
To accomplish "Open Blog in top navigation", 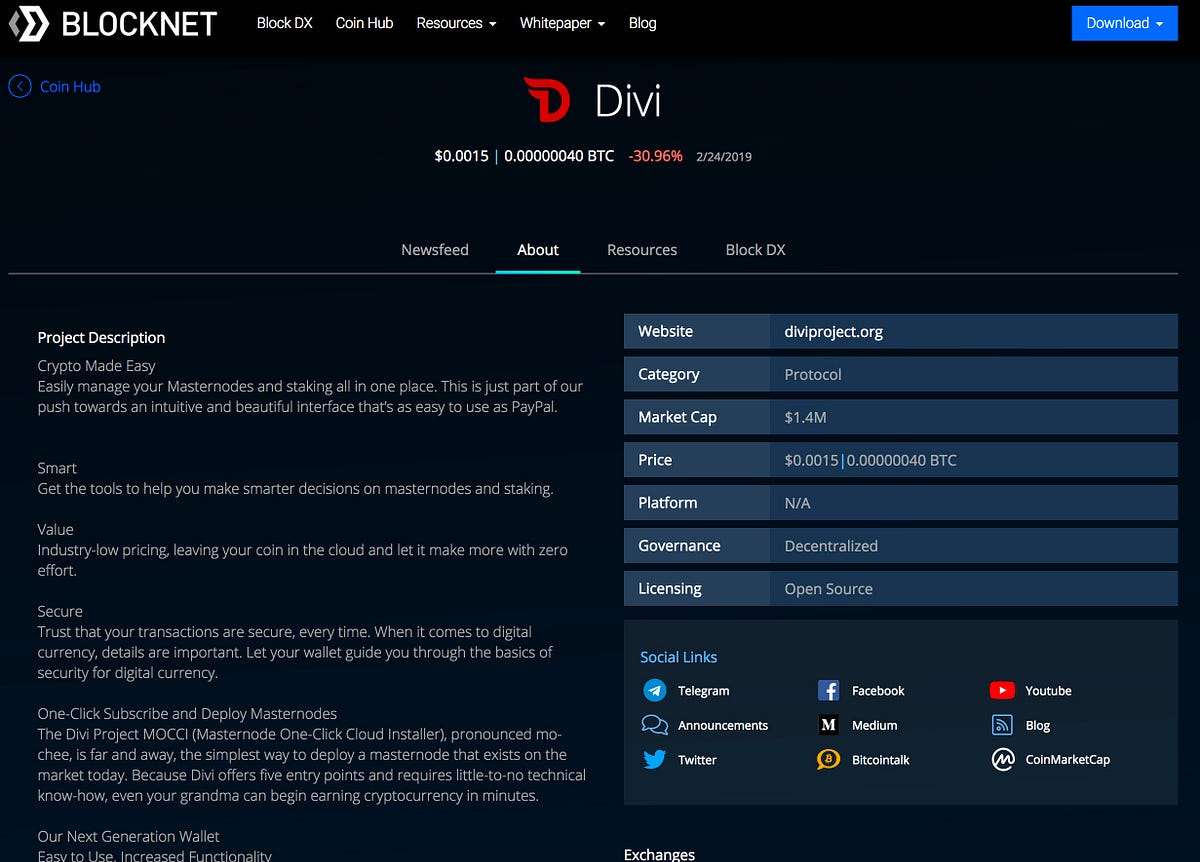I will pyautogui.click(x=642, y=23).
